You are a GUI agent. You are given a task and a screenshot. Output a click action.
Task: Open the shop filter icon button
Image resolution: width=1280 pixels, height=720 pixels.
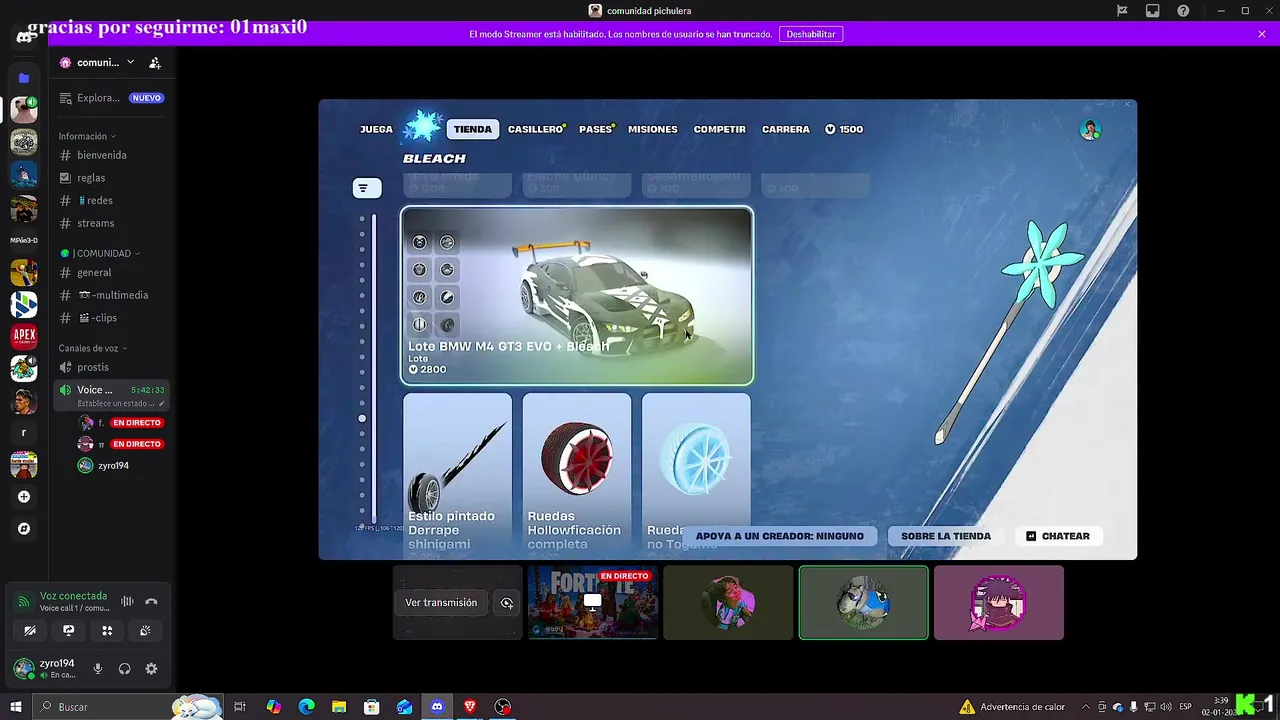(x=367, y=188)
